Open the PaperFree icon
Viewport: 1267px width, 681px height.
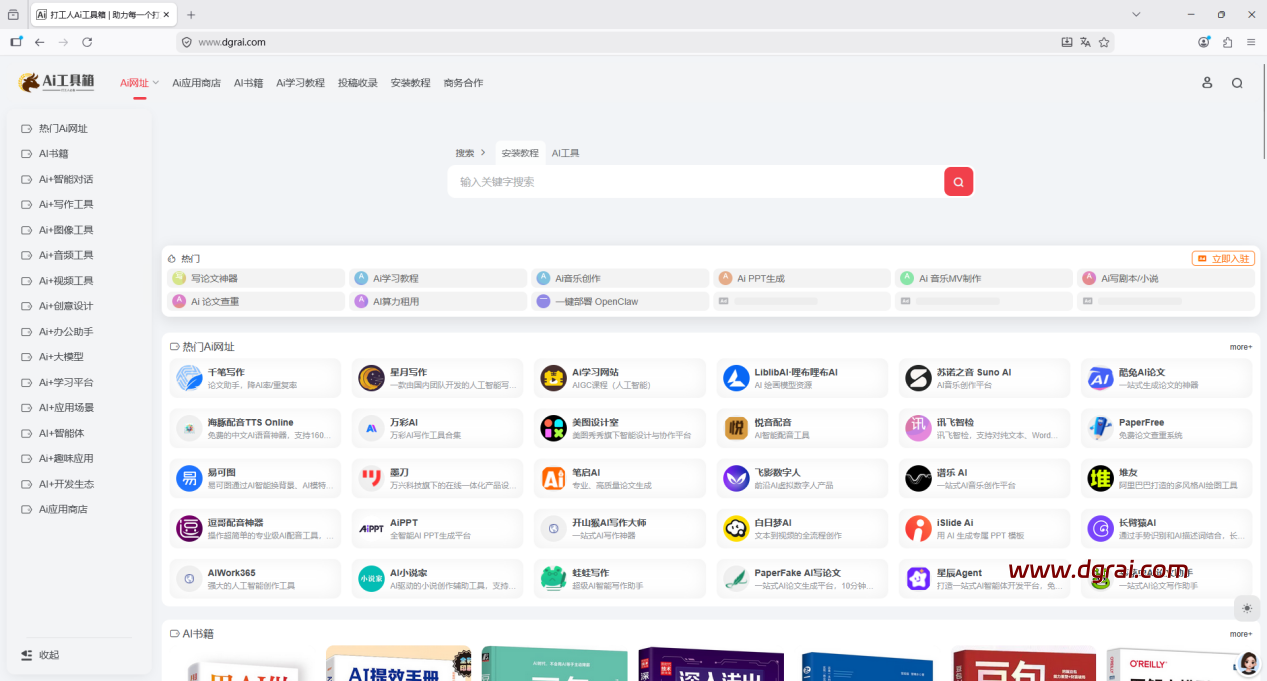(x=1100, y=428)
